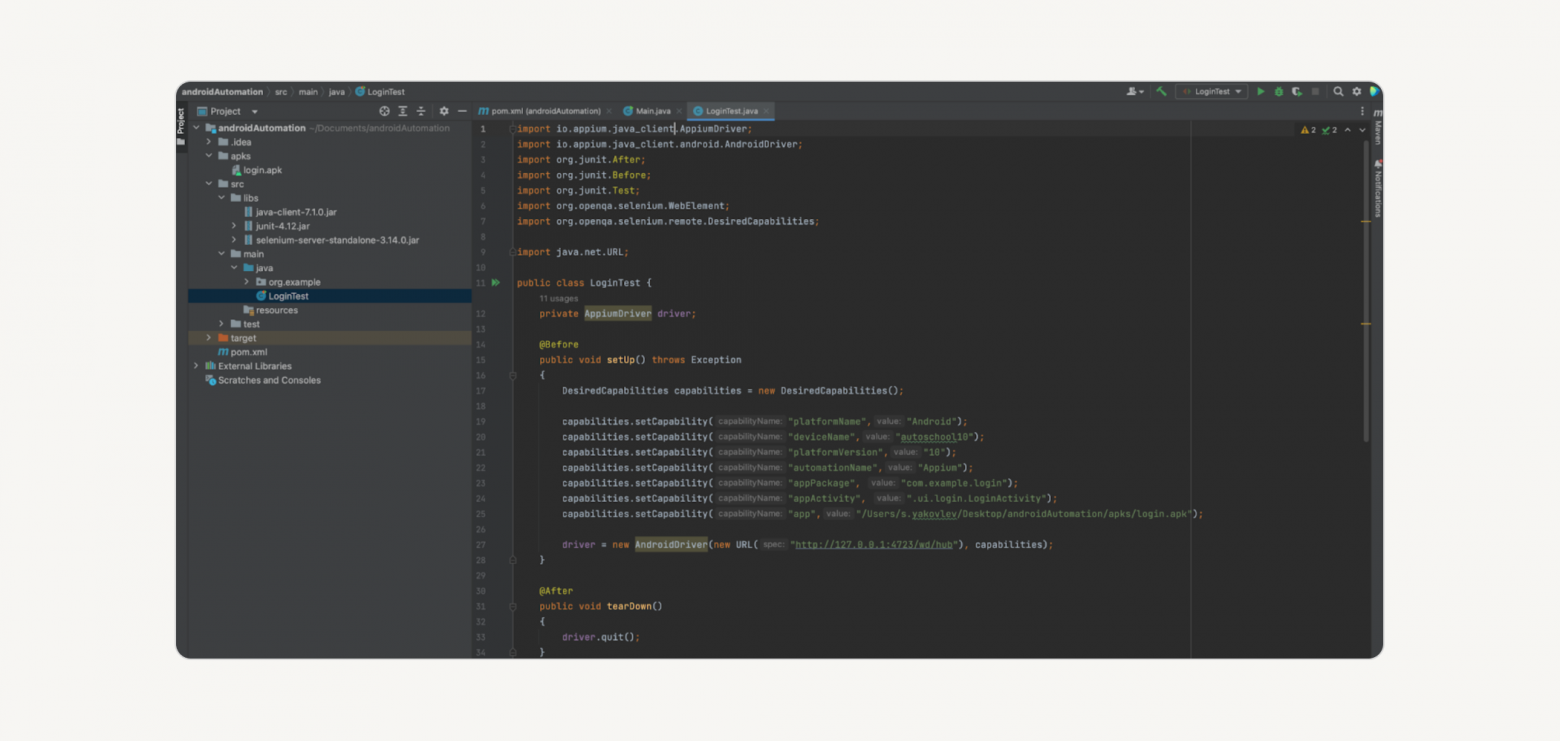
Task: Close the Main.java editor tab
Action: [679, 111]
